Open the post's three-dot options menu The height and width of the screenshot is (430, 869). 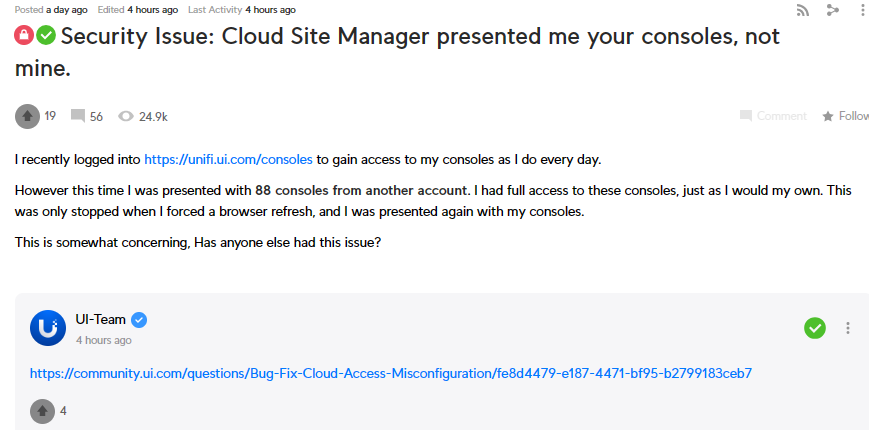tap(862, 10)
